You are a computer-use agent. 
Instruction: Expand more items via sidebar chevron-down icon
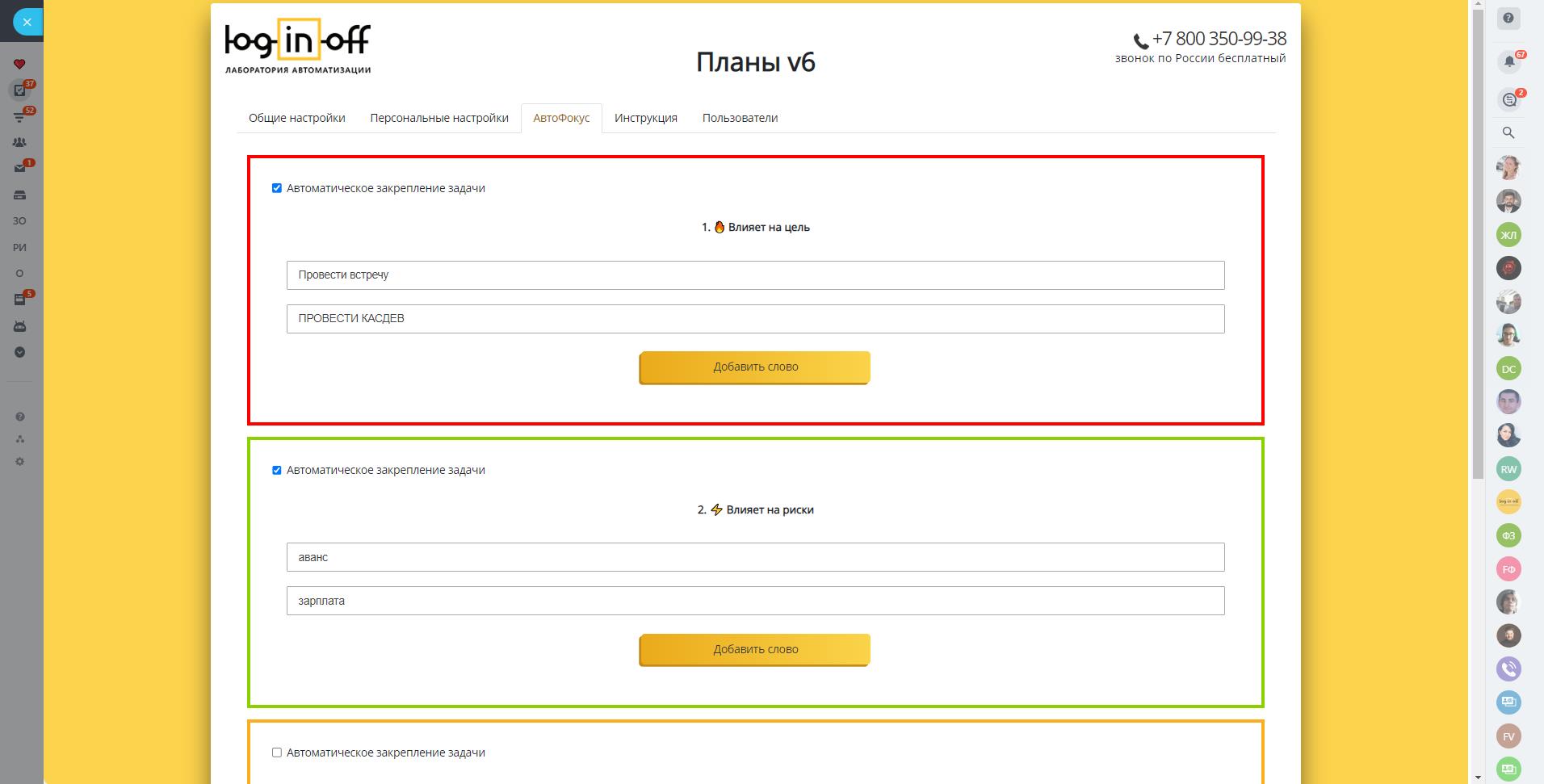click(20, 352)
